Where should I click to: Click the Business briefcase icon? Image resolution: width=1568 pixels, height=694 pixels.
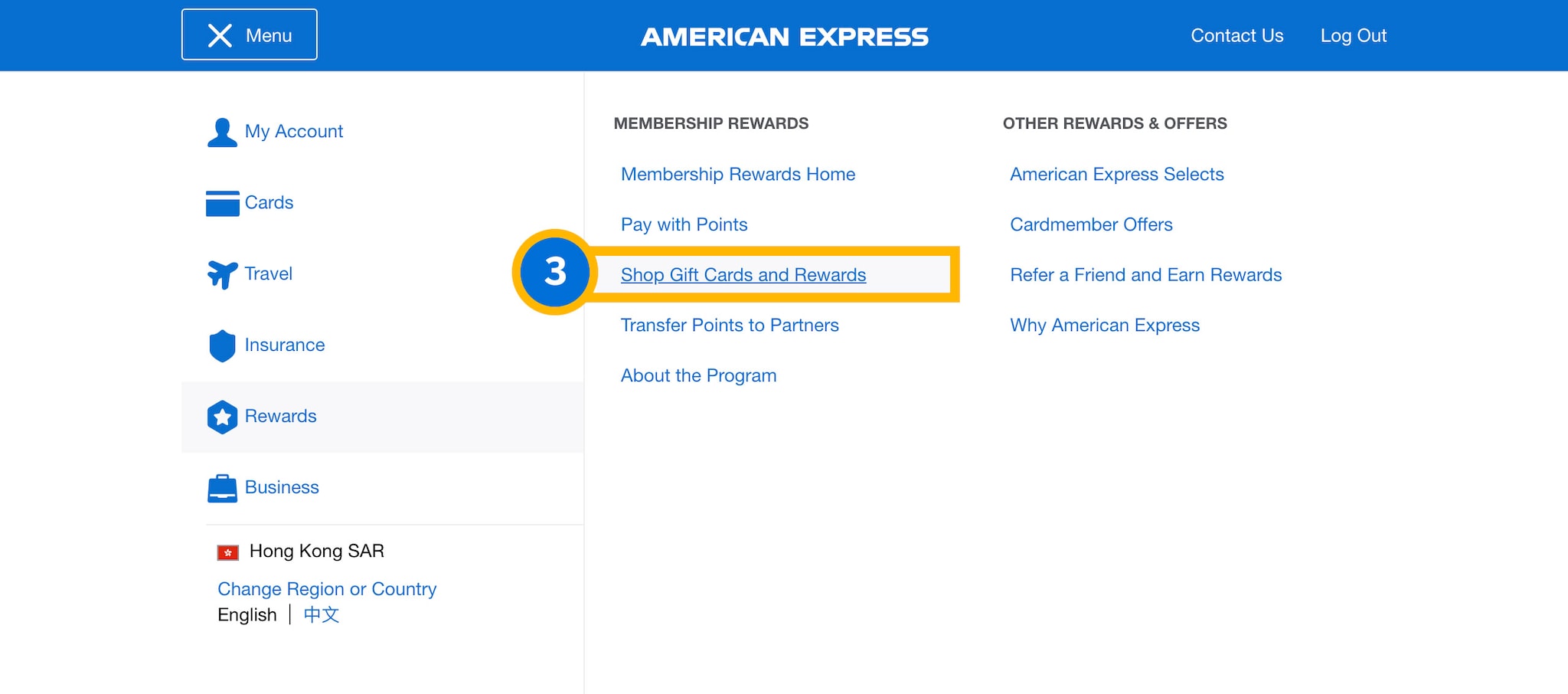222,488
